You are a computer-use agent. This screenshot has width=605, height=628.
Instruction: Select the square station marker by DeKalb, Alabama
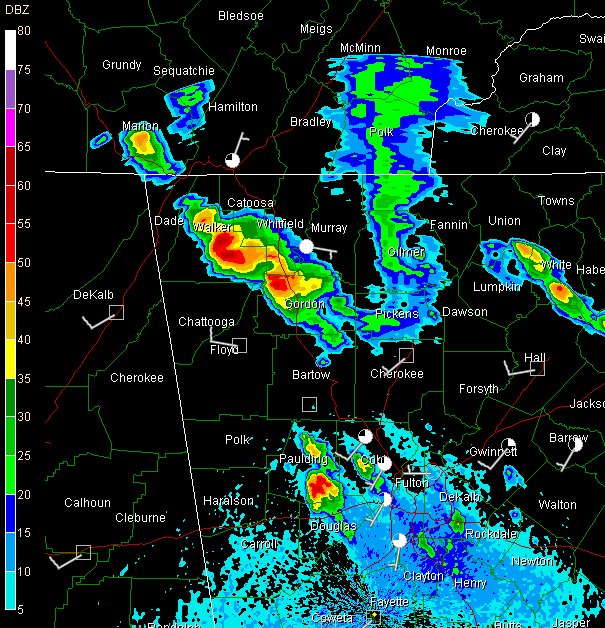coord(116,312)
